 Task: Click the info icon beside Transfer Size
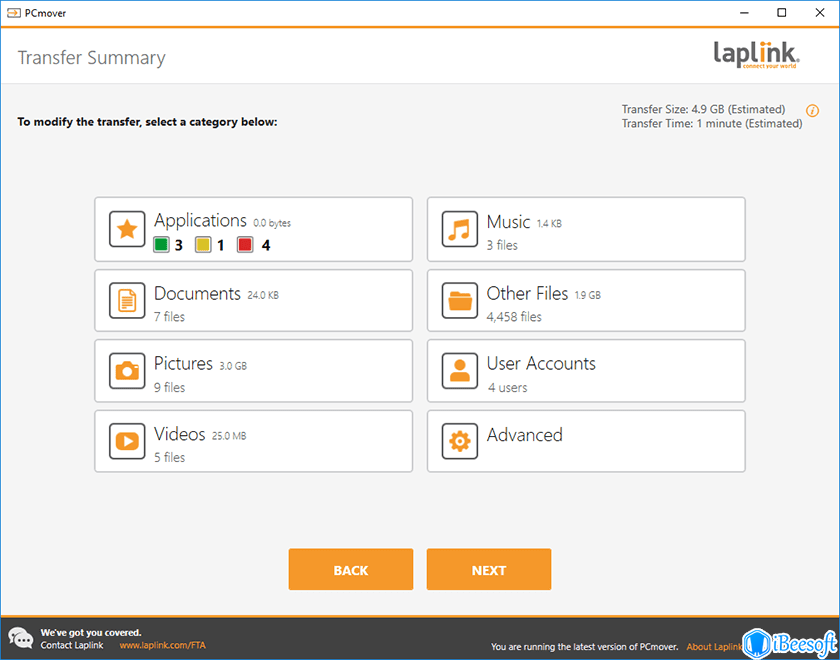click(x=813, y=110)
